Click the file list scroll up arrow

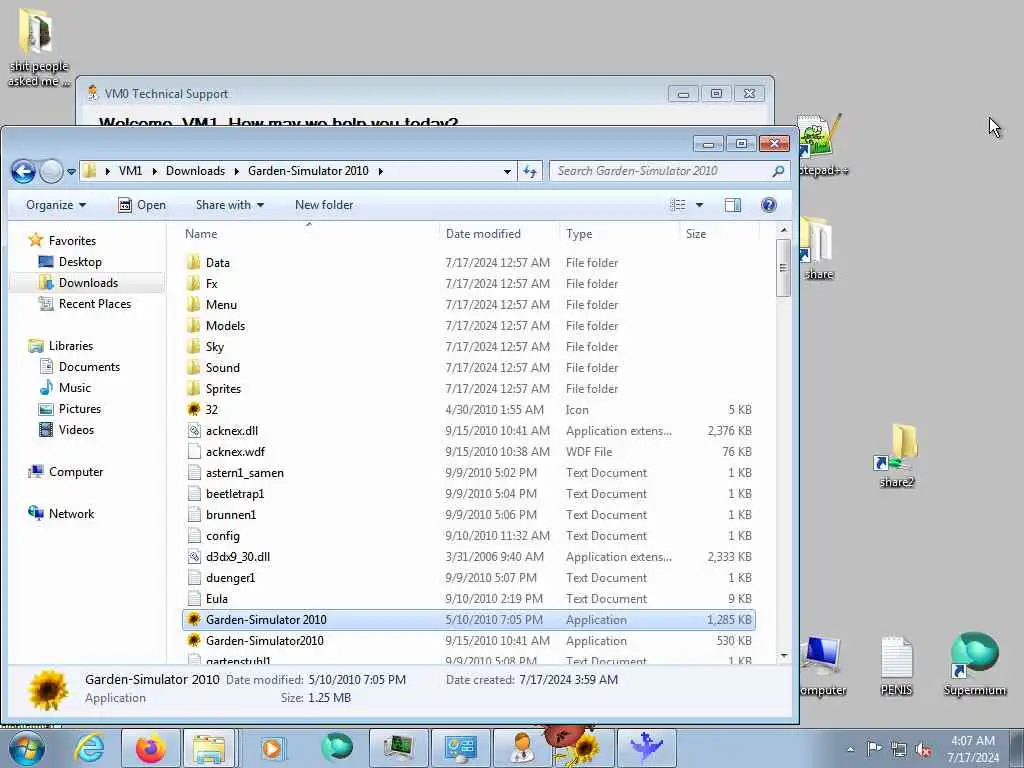(784, 231)
